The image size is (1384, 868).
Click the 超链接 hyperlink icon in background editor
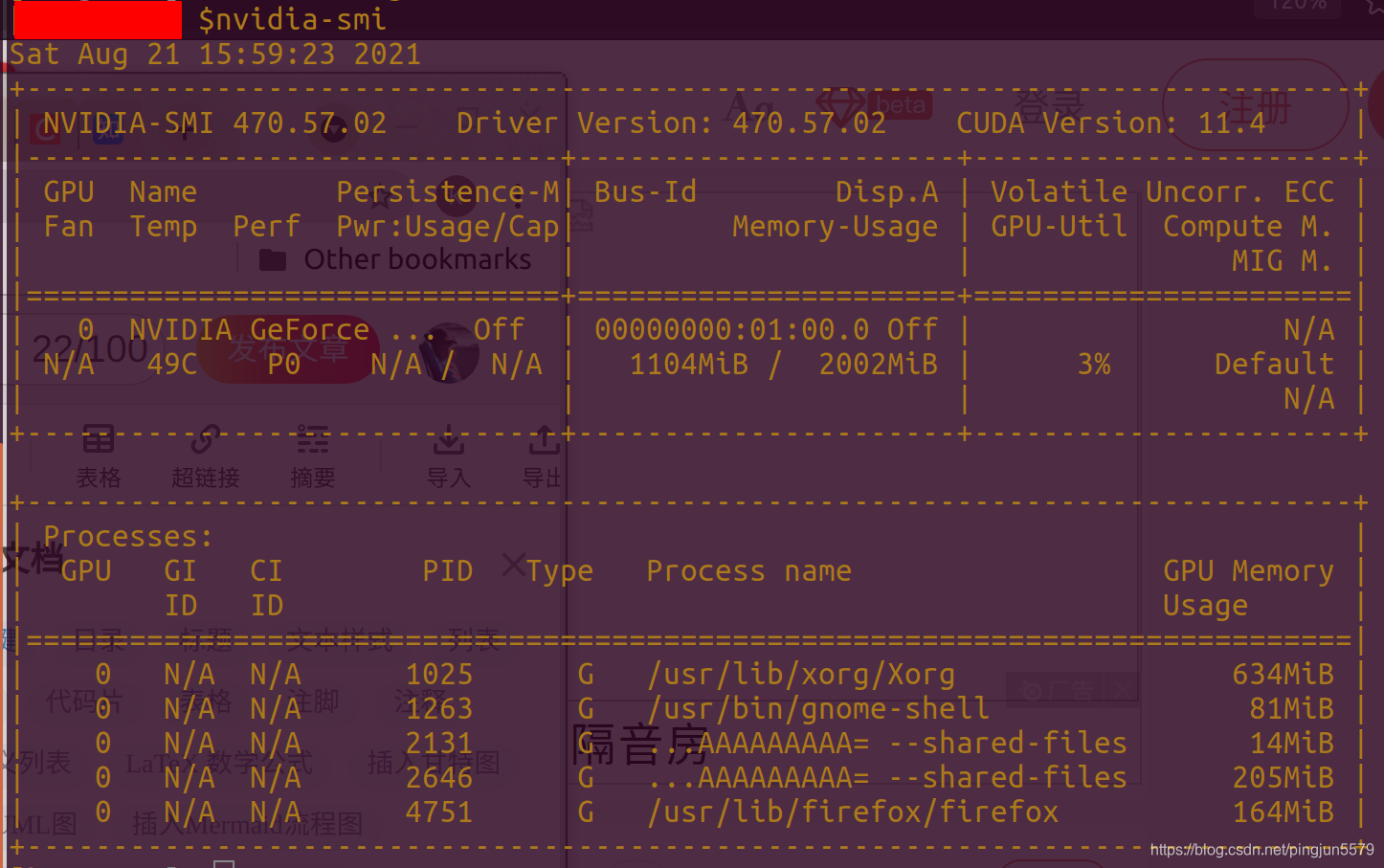pyautogui.click(x=205, y=440)
